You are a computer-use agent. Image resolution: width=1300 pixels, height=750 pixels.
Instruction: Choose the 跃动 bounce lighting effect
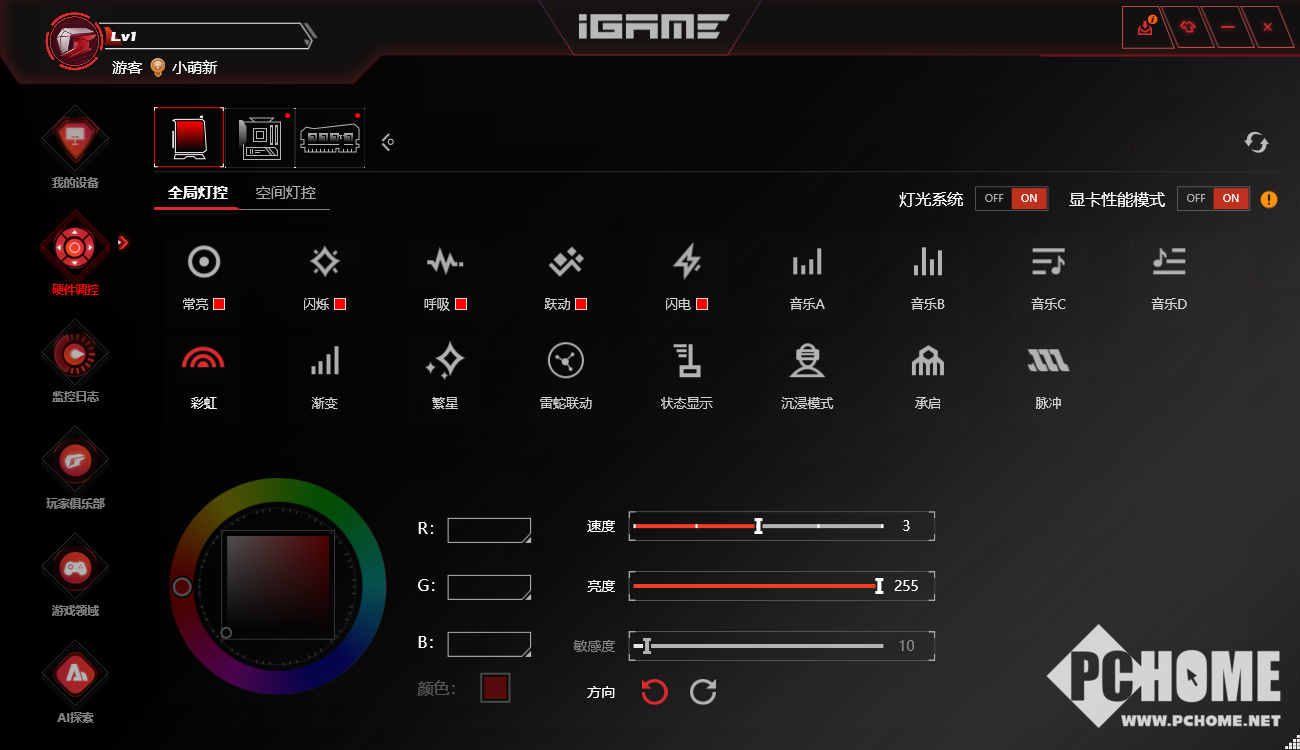(565, 262)
